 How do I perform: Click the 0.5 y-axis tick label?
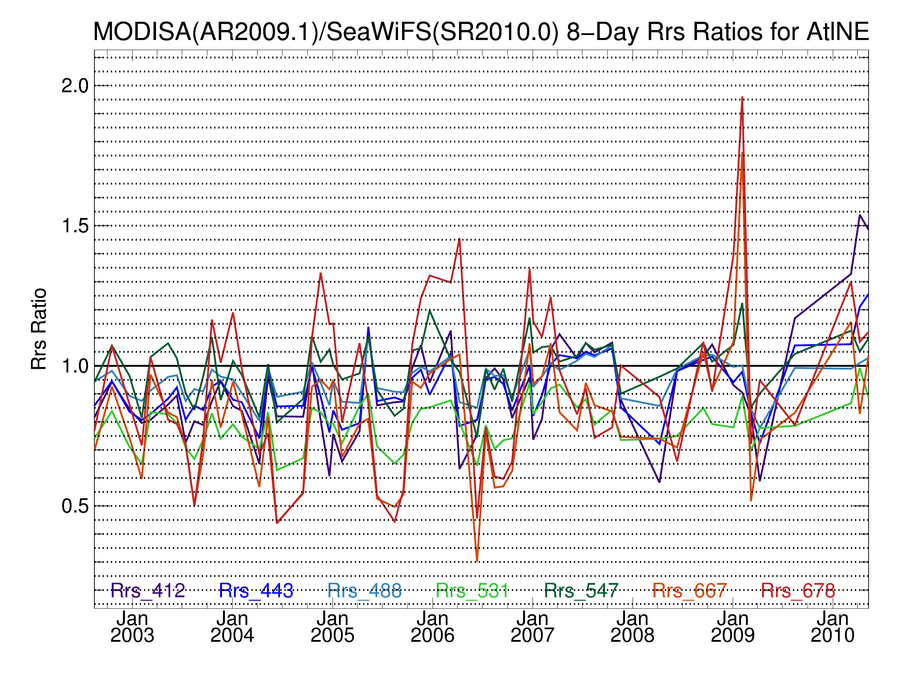pyautogui.click(x=75, y=506)
